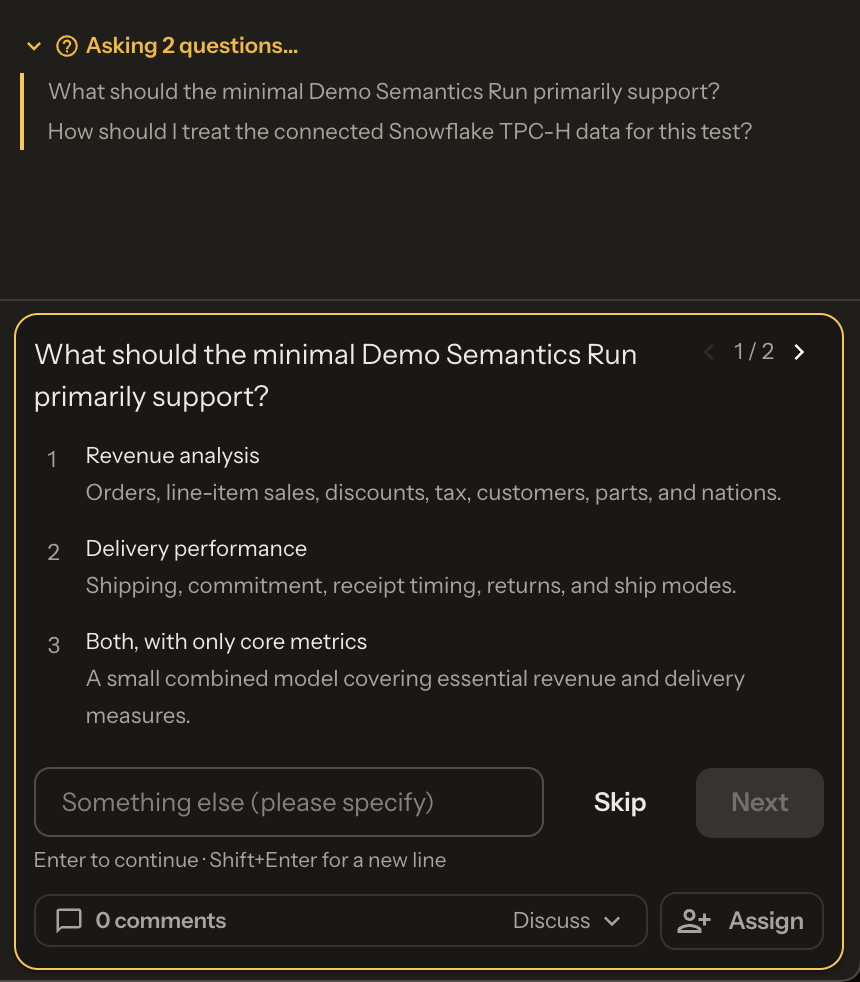Select the 'How should I treat the connected Snowflake' line
The width and height of the screenshot is (860, 982).
pos(400,132)
